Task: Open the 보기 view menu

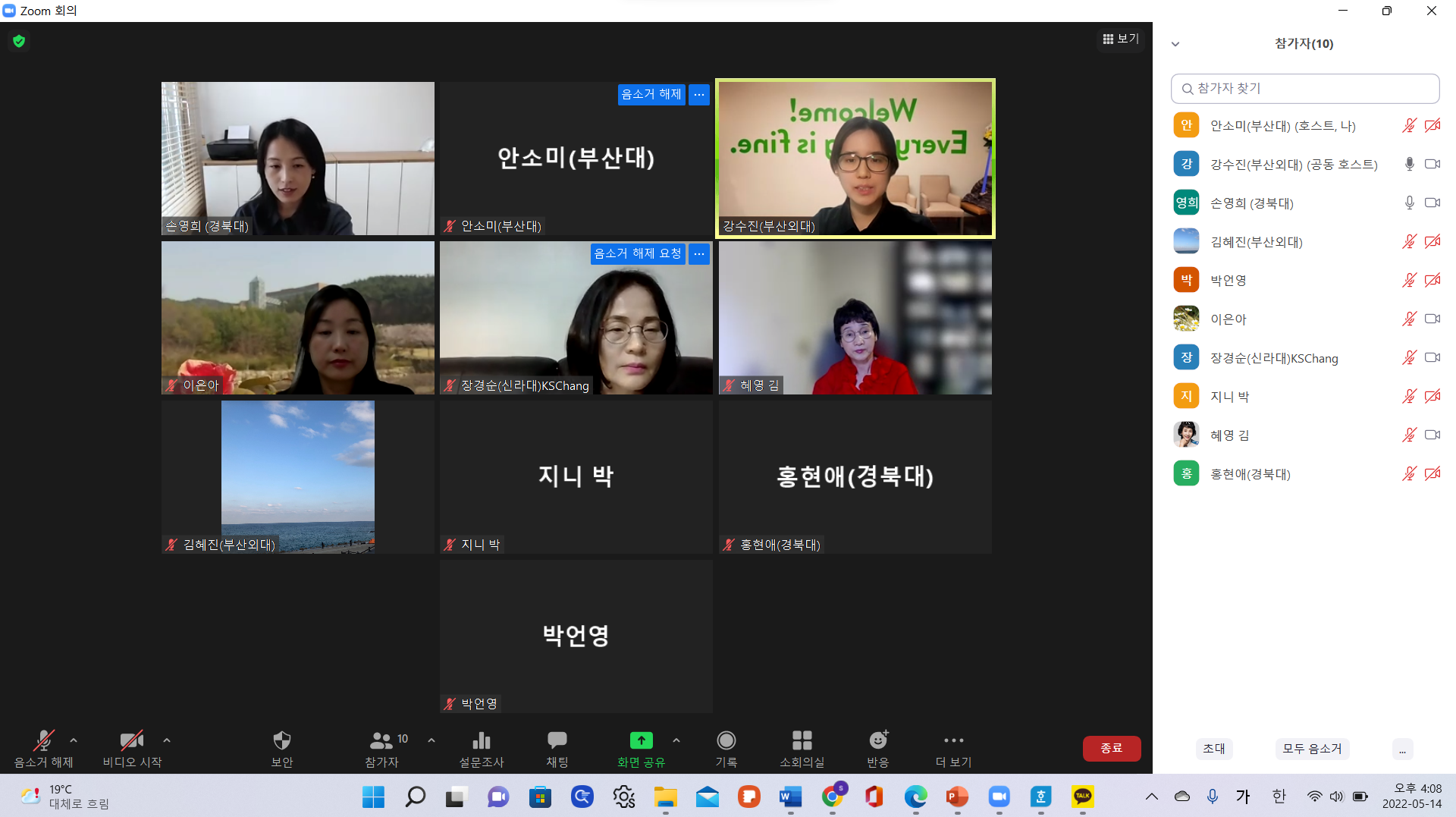Action: (x=1120, y=39)
